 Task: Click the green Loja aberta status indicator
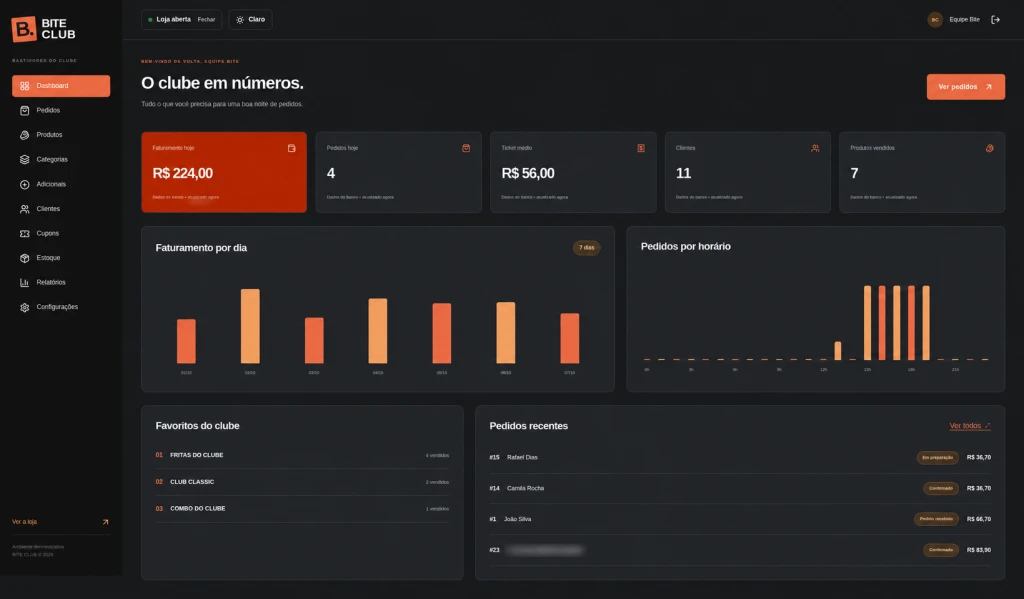tap(150, 20)
